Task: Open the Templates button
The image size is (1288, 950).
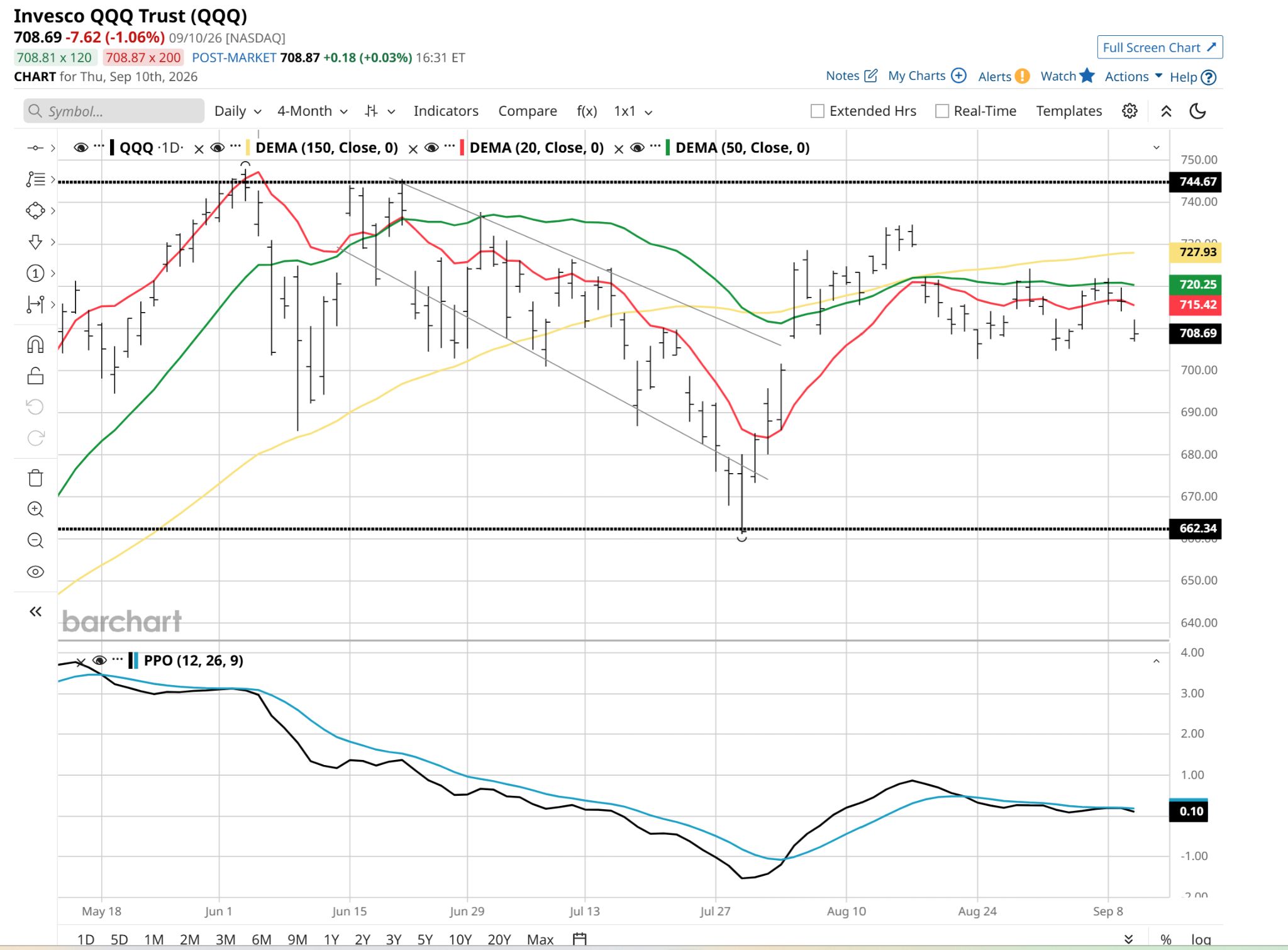Action: click(x=1069, y=111)
